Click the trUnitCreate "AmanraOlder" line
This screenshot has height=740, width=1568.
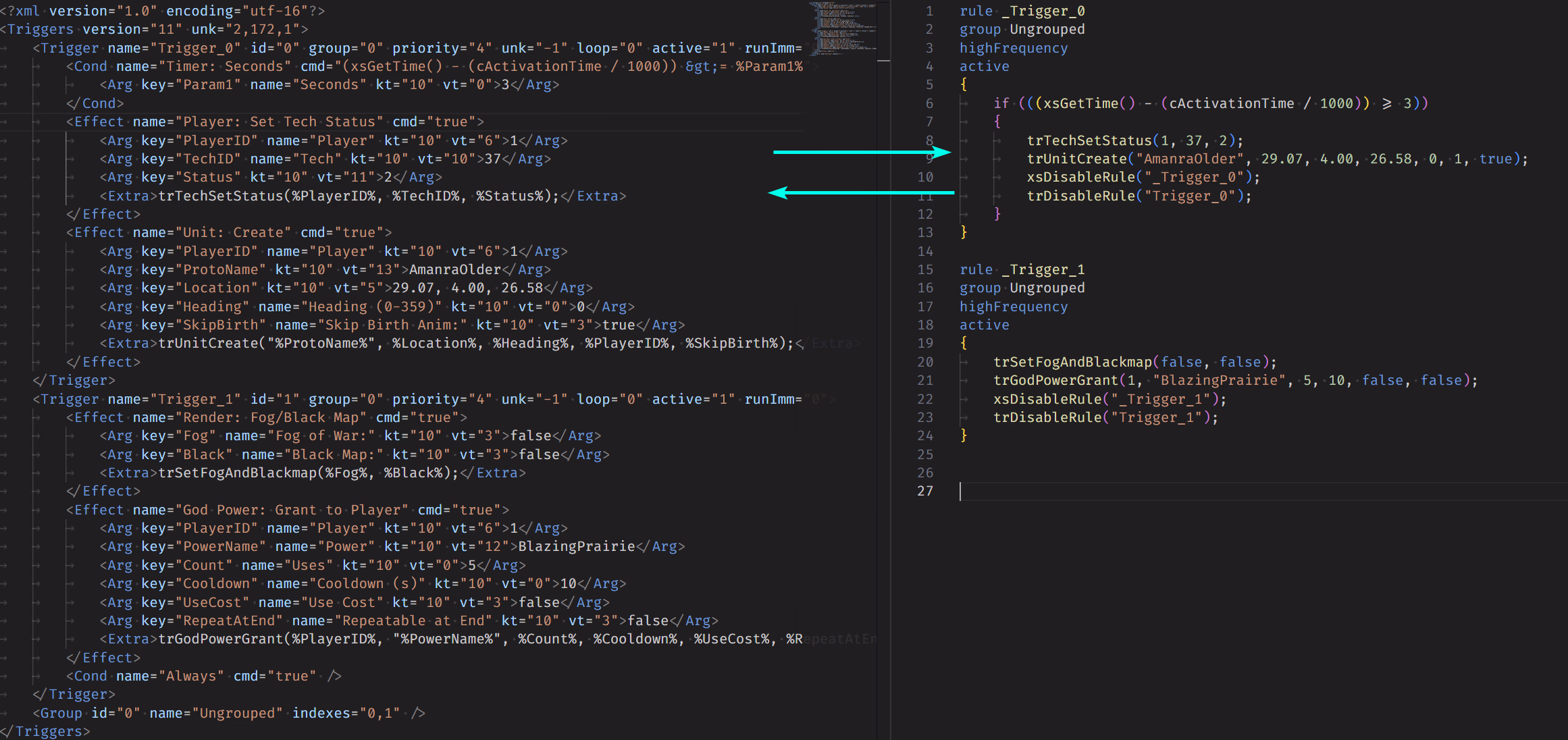point(1188,159)
